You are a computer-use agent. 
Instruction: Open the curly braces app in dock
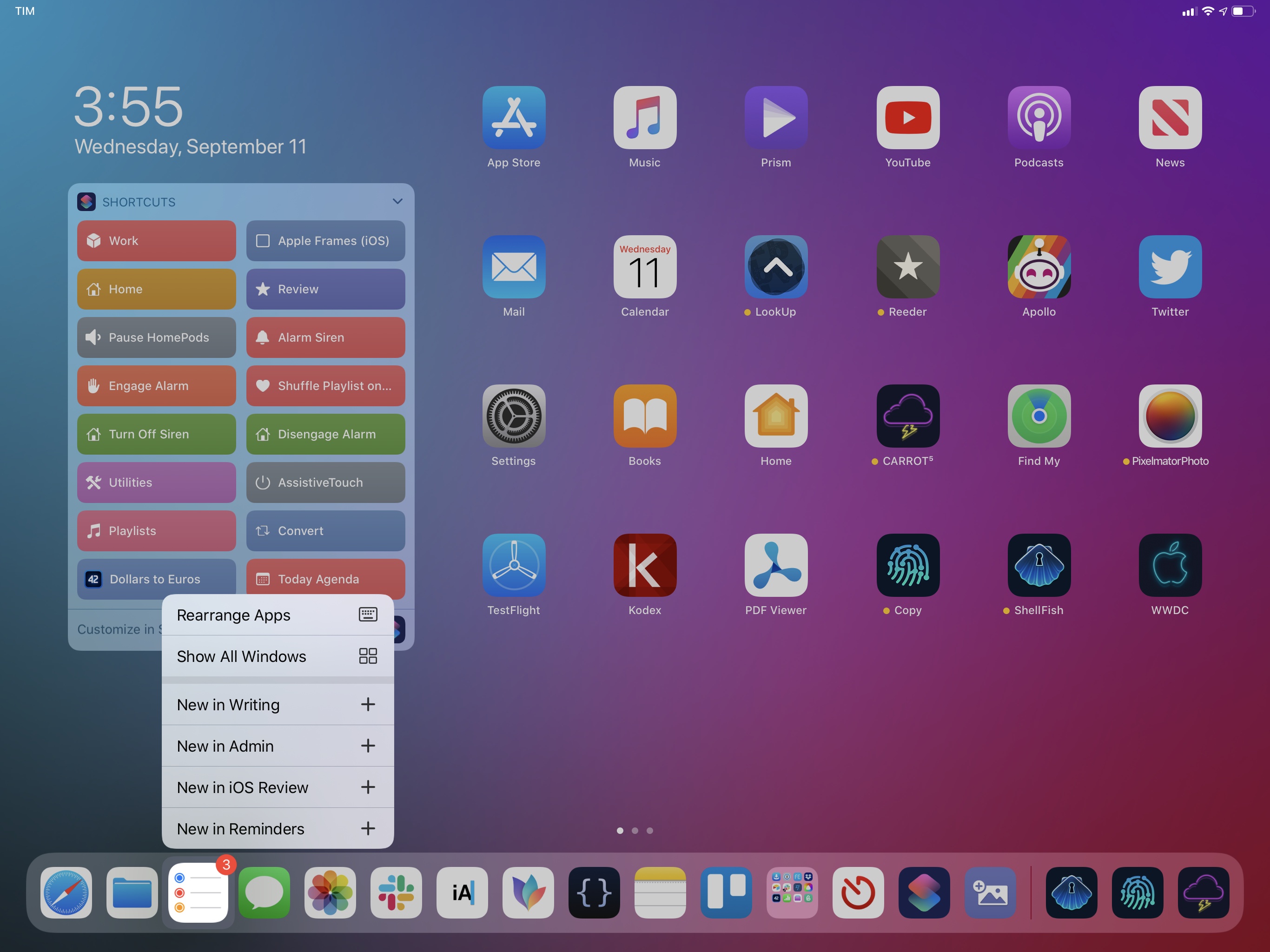(x=594, y=893)
